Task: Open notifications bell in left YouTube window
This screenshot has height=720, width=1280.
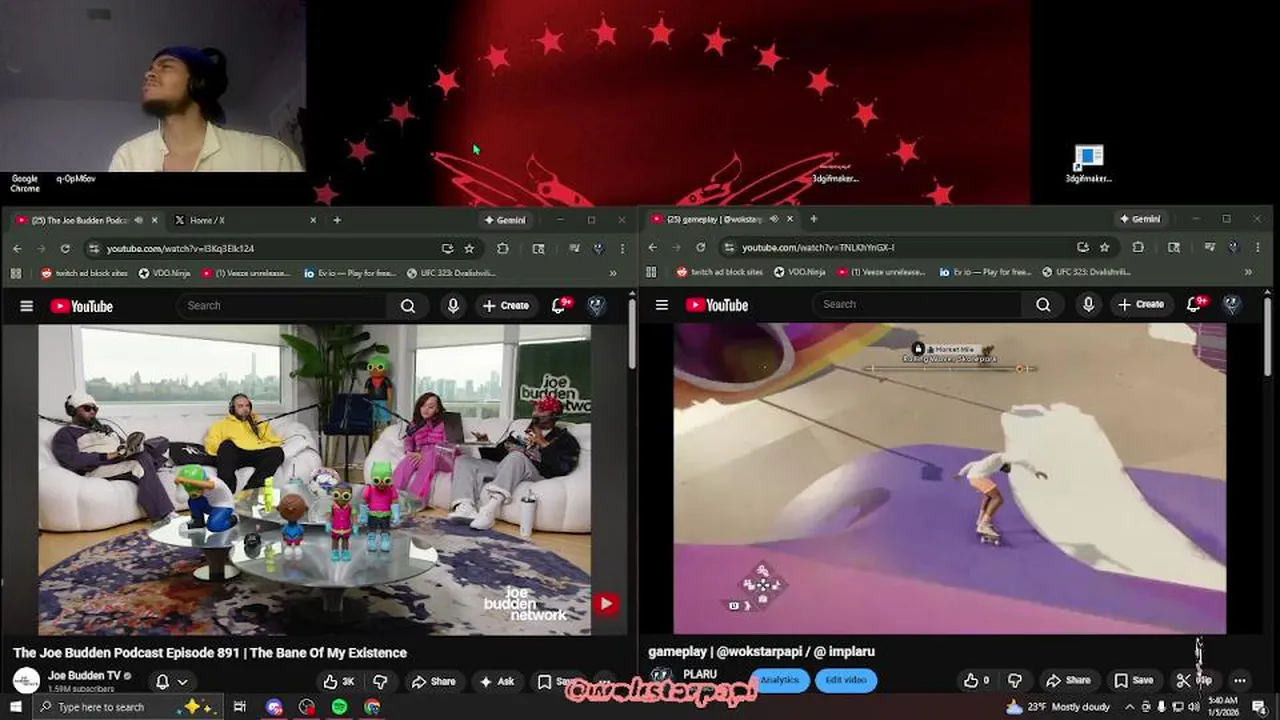Action: pyautogui.click(x=560, y=305)
